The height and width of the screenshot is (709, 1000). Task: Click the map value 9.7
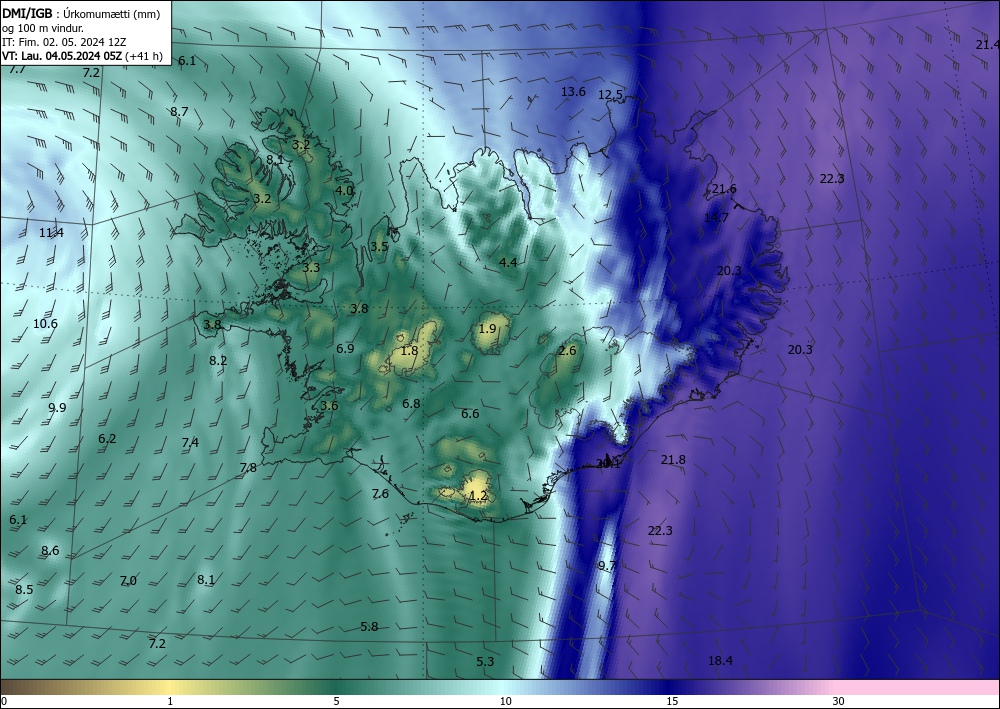[x=607, y=566]
